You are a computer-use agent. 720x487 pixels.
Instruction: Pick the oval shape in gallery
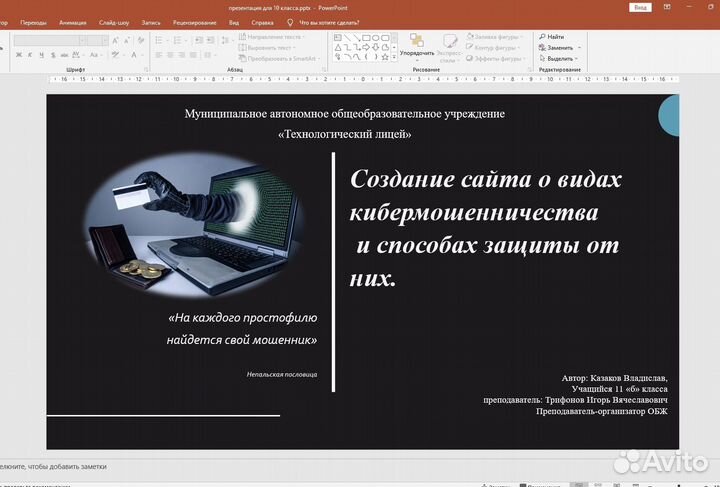pyautogui.click(x=376, y=38)
